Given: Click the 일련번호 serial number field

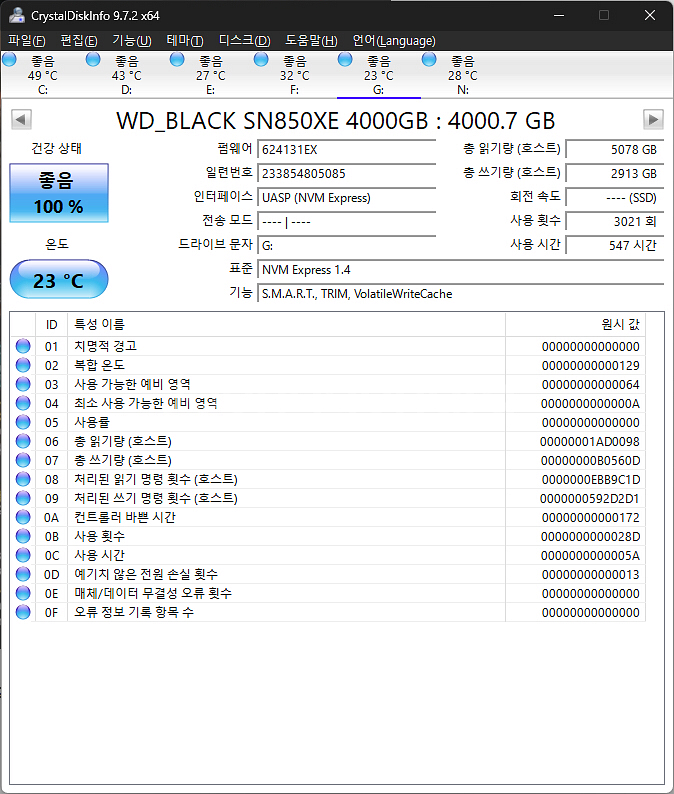Looking at the screenshot, I should 346,173.
